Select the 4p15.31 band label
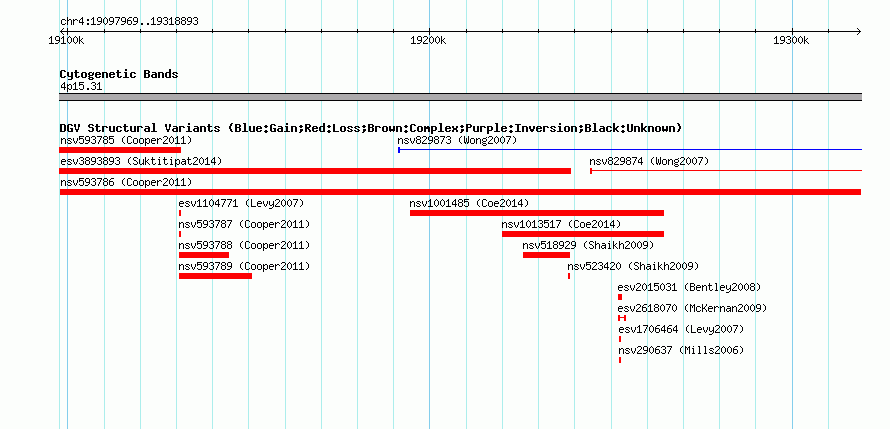 point(81,86)
